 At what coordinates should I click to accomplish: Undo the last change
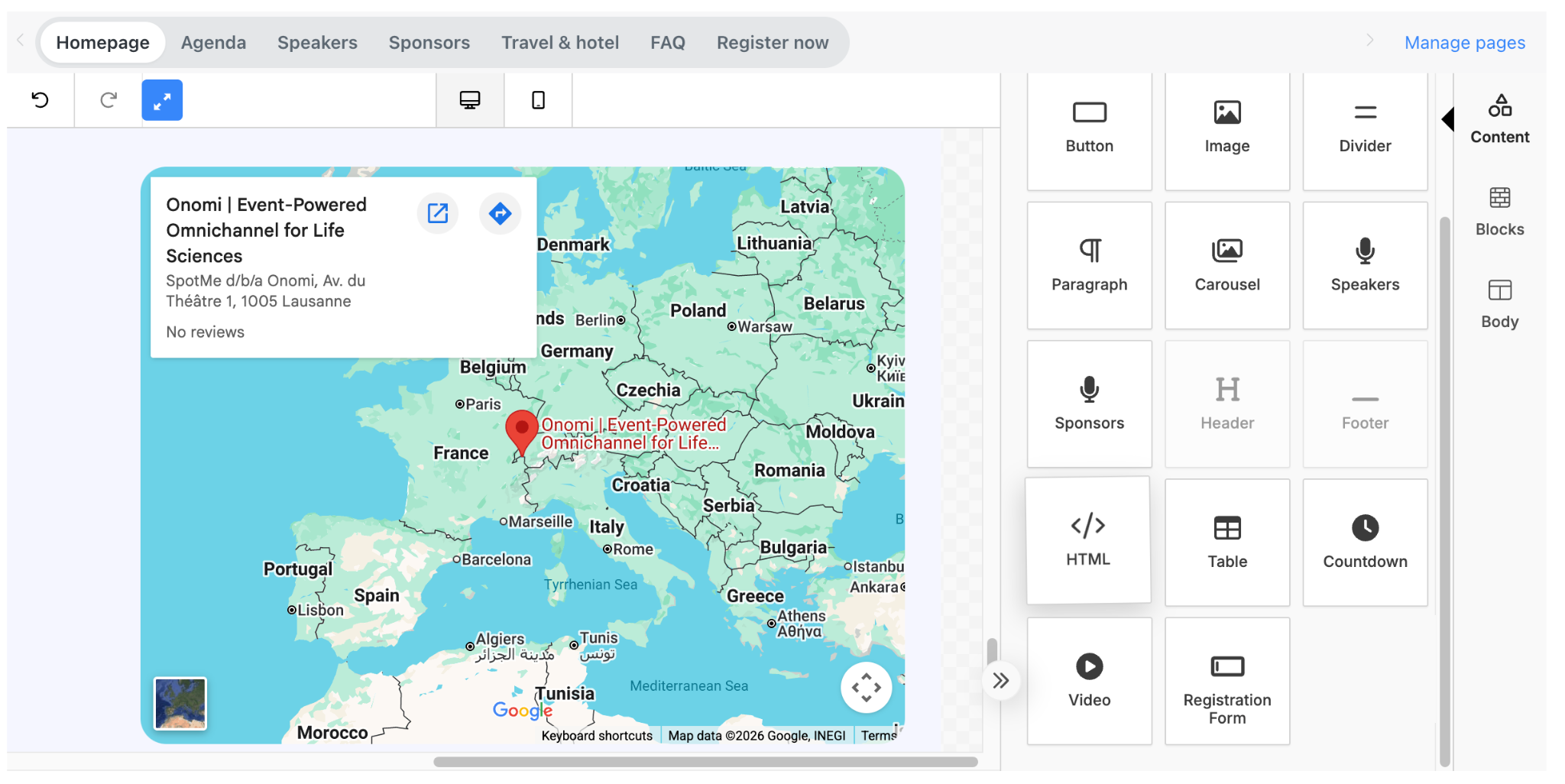tap(41, 100)
